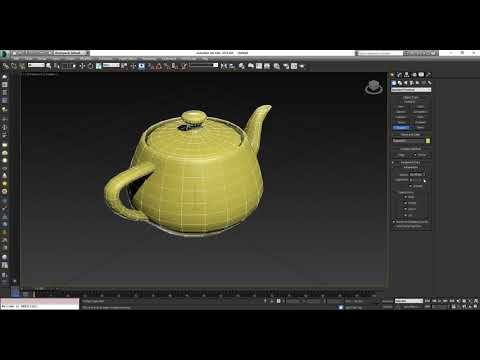Expand the Keyboard Entry rollout
Image resolution: width=480 pixels, height=360 pixels.
point(411,162)
